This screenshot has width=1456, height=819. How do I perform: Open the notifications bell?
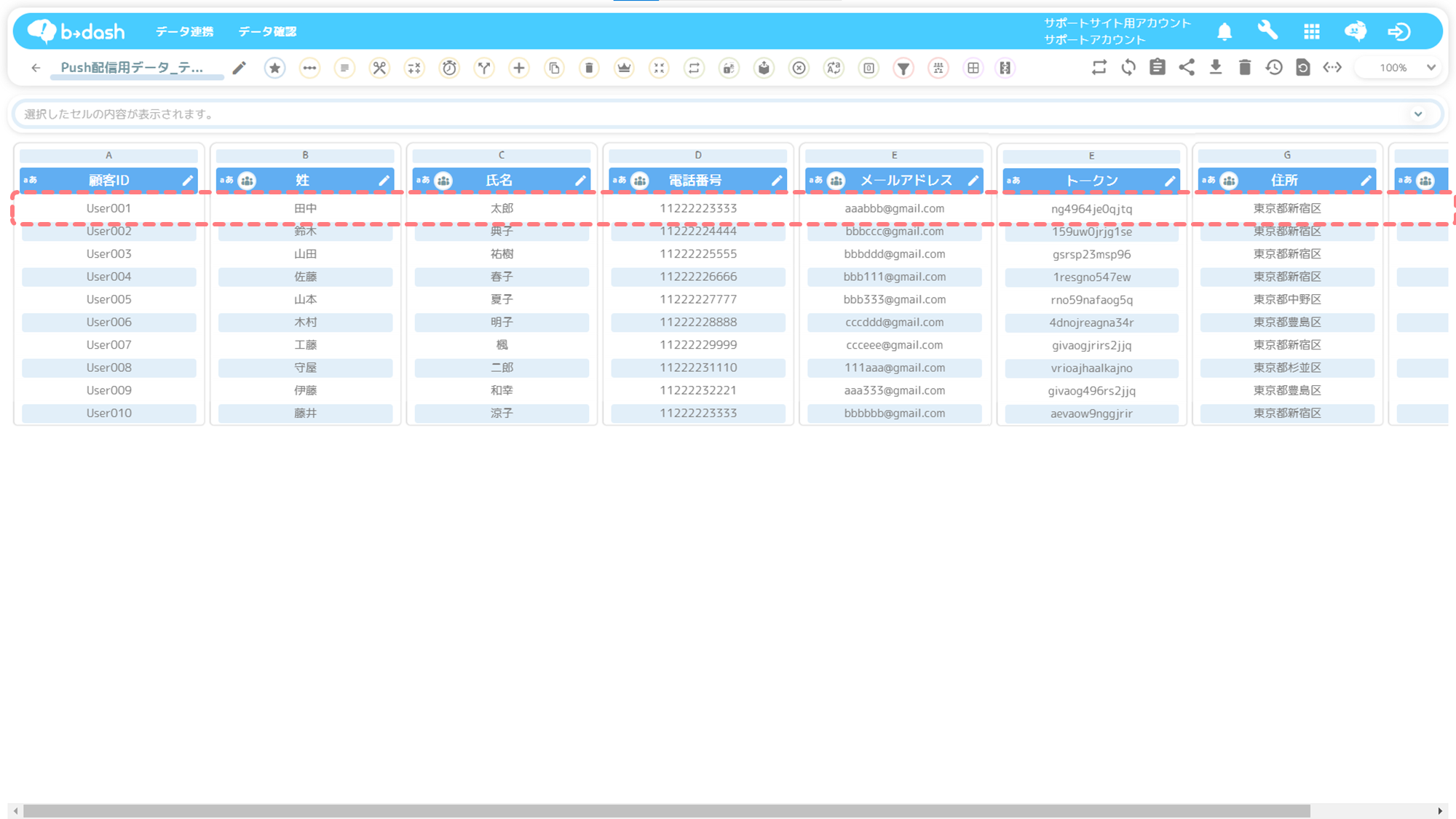1224,32
